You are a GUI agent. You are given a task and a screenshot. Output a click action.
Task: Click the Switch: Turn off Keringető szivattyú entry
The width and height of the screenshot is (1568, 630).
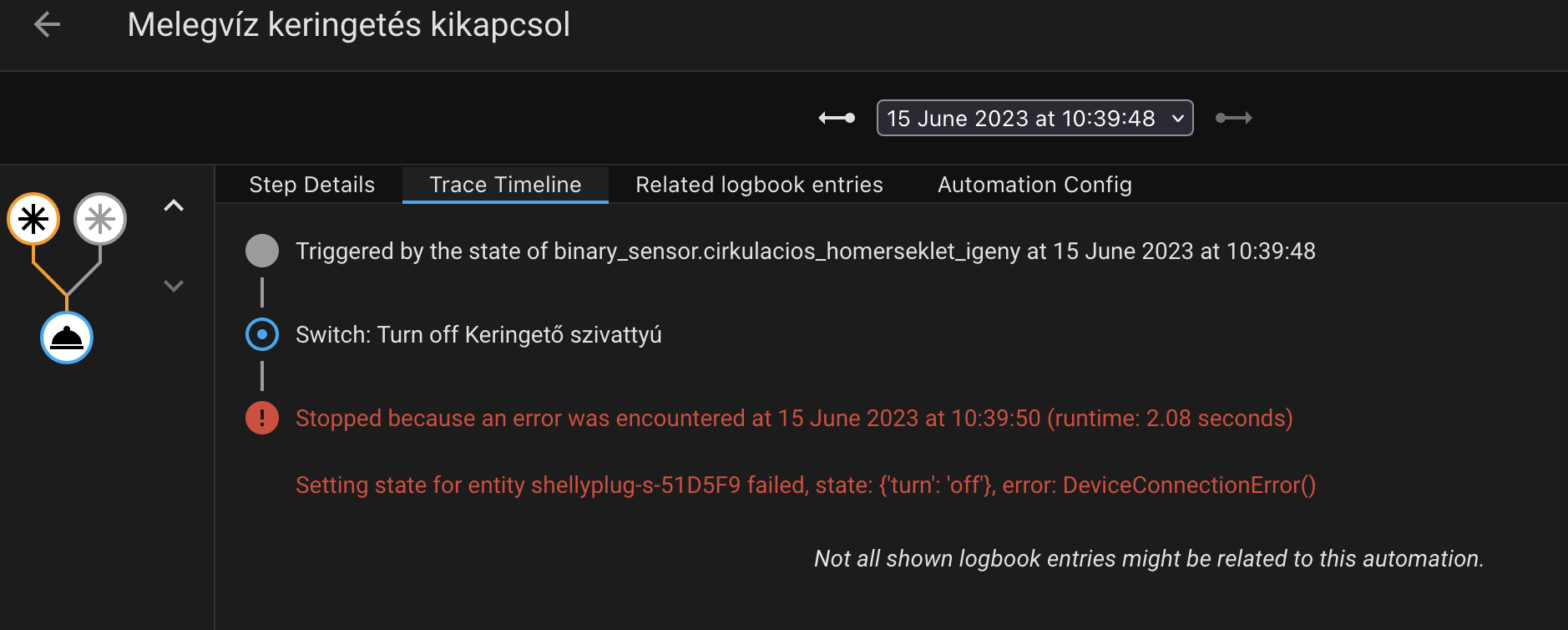click(x=478, y=335)
